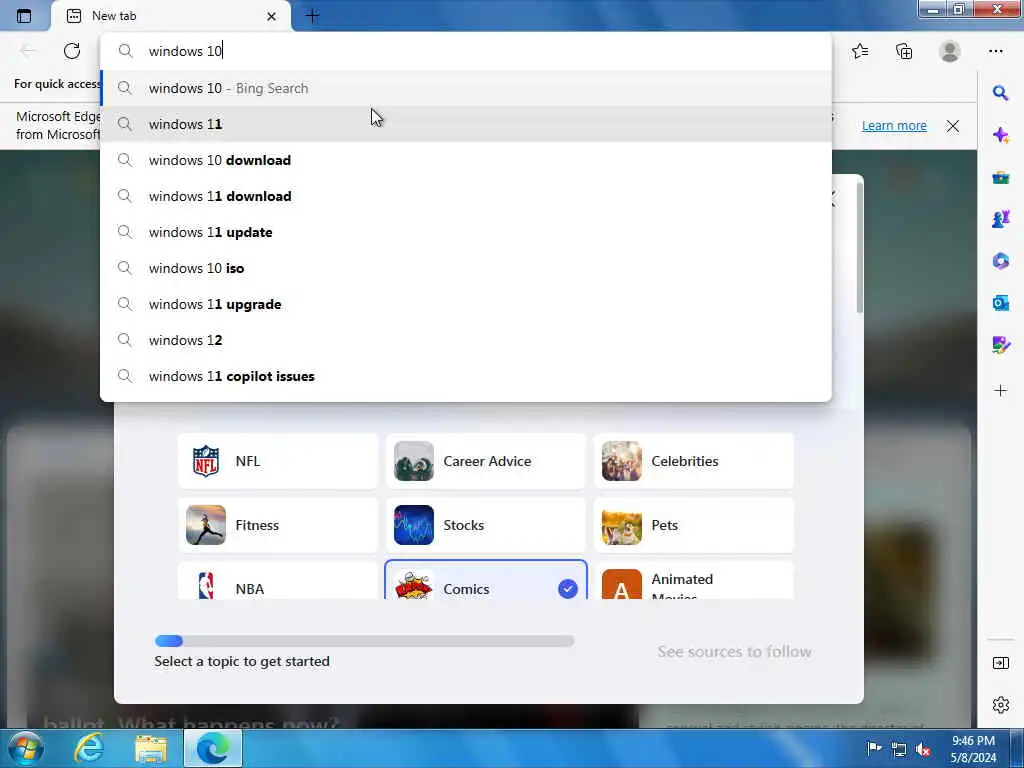The width and height of the screenshot is (1024, 768).
Task: Open Settings and more ellipsis menu
Action: click(x=995, y=51)
